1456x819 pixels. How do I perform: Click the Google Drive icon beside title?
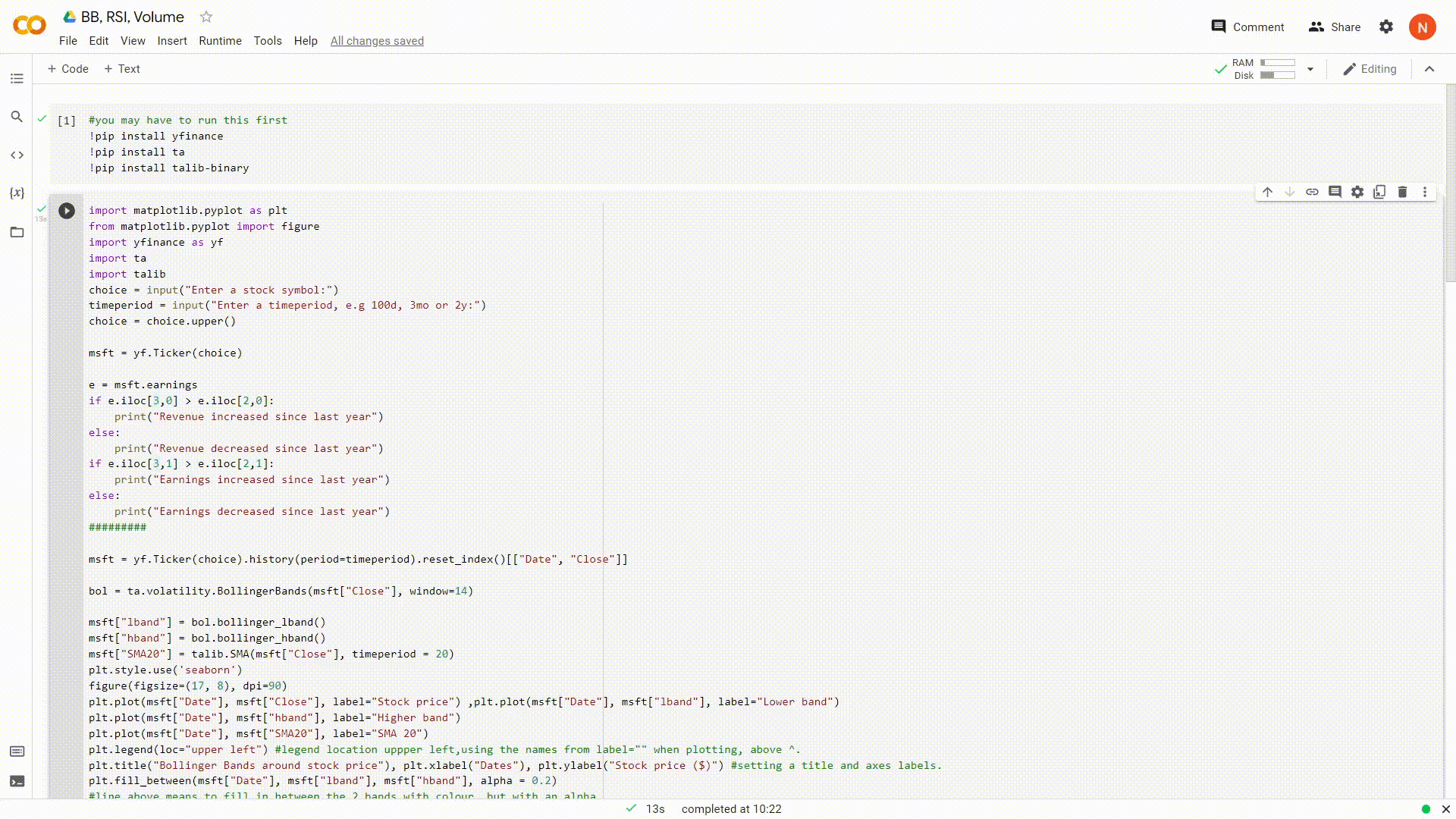pos(70,17)
